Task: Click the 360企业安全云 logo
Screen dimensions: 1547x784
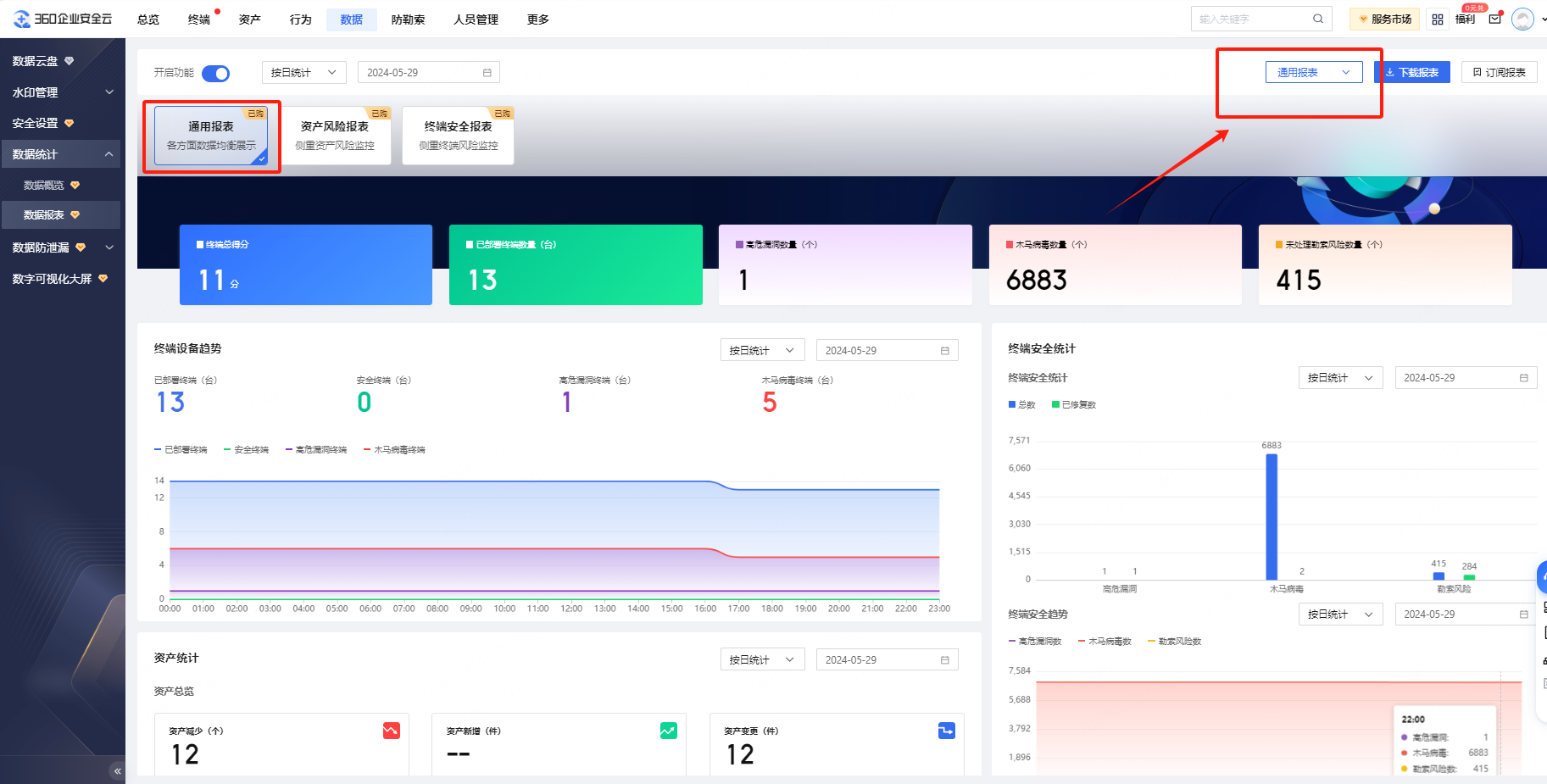Action: click(64, 19)
